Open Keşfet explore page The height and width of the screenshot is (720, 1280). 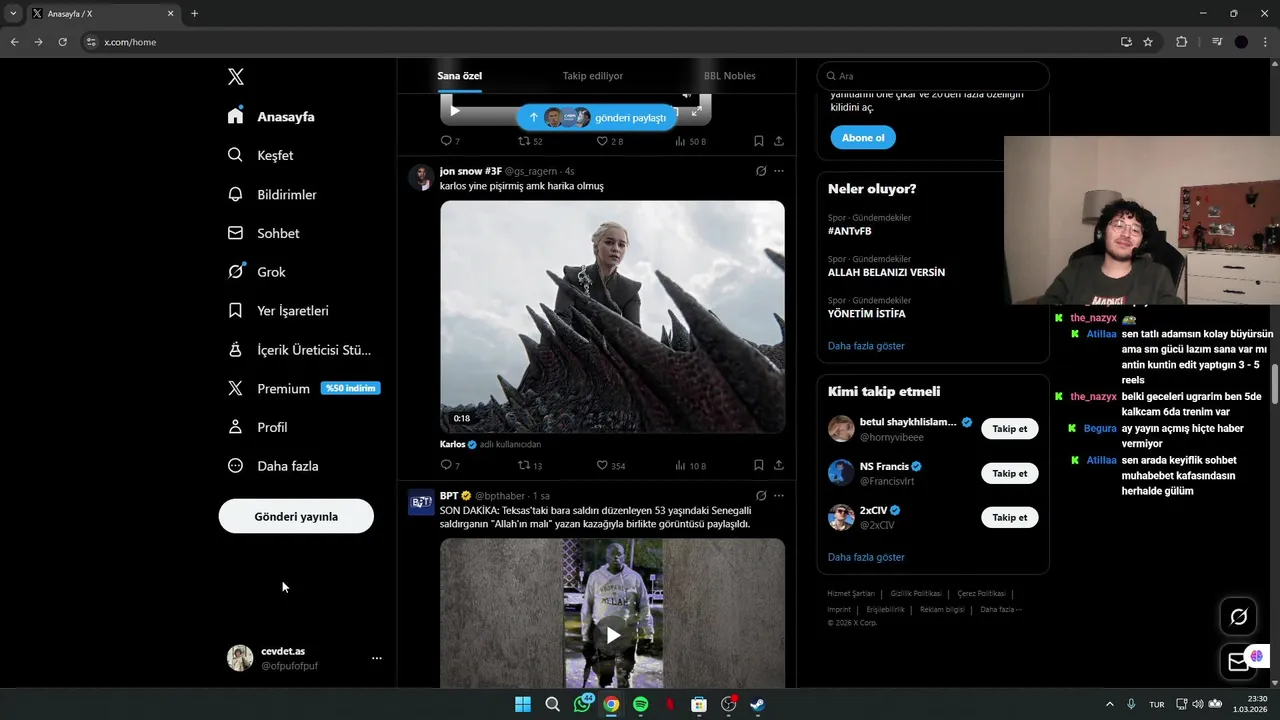tap(260, 155)
